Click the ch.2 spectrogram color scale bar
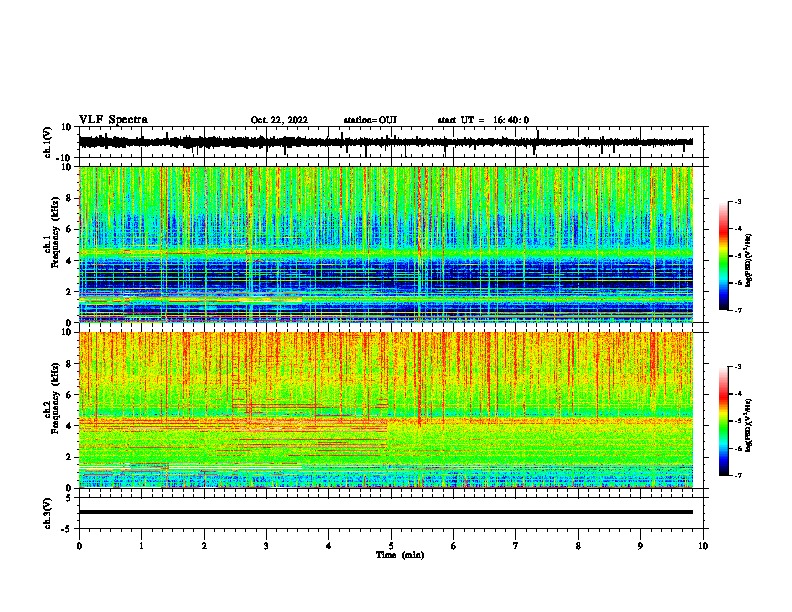 [x=724, y=421]
